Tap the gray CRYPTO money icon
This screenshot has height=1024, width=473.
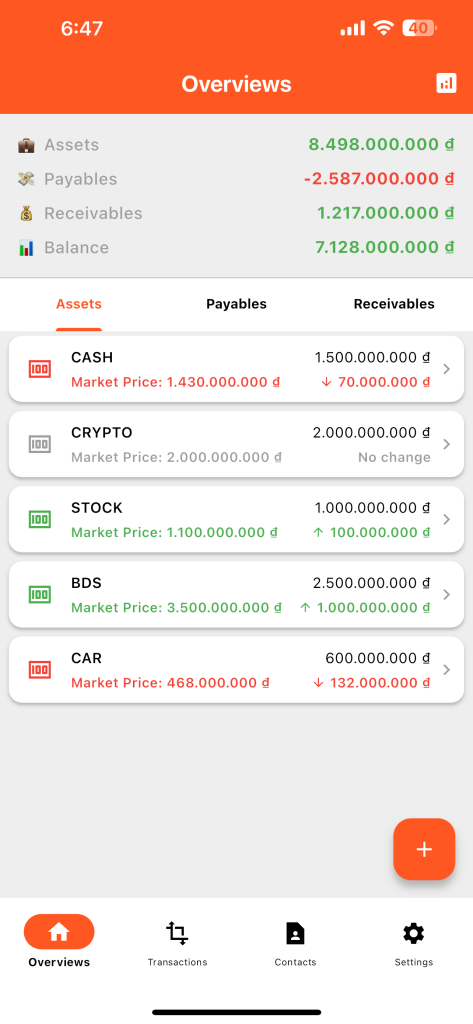[40, 444]
